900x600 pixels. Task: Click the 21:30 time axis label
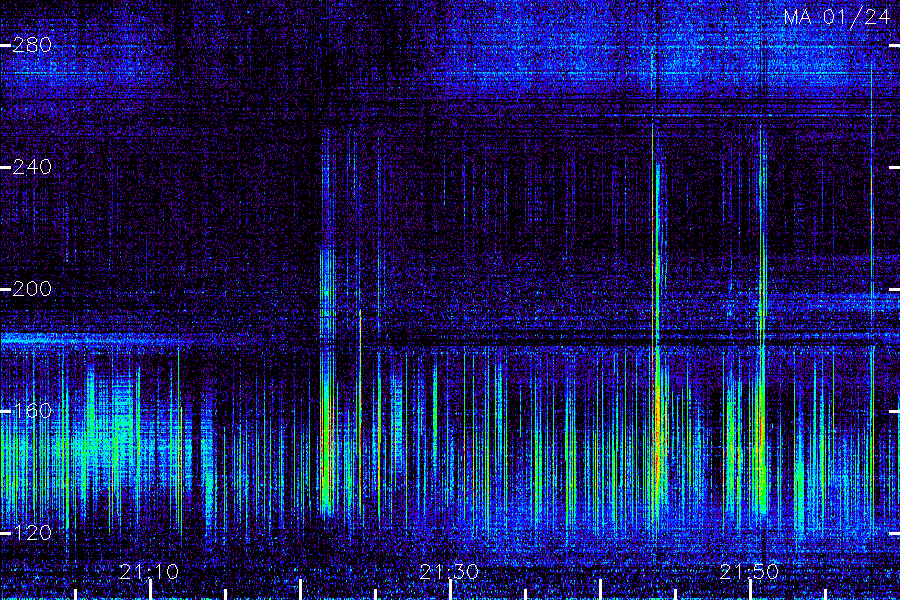[449, 572]
